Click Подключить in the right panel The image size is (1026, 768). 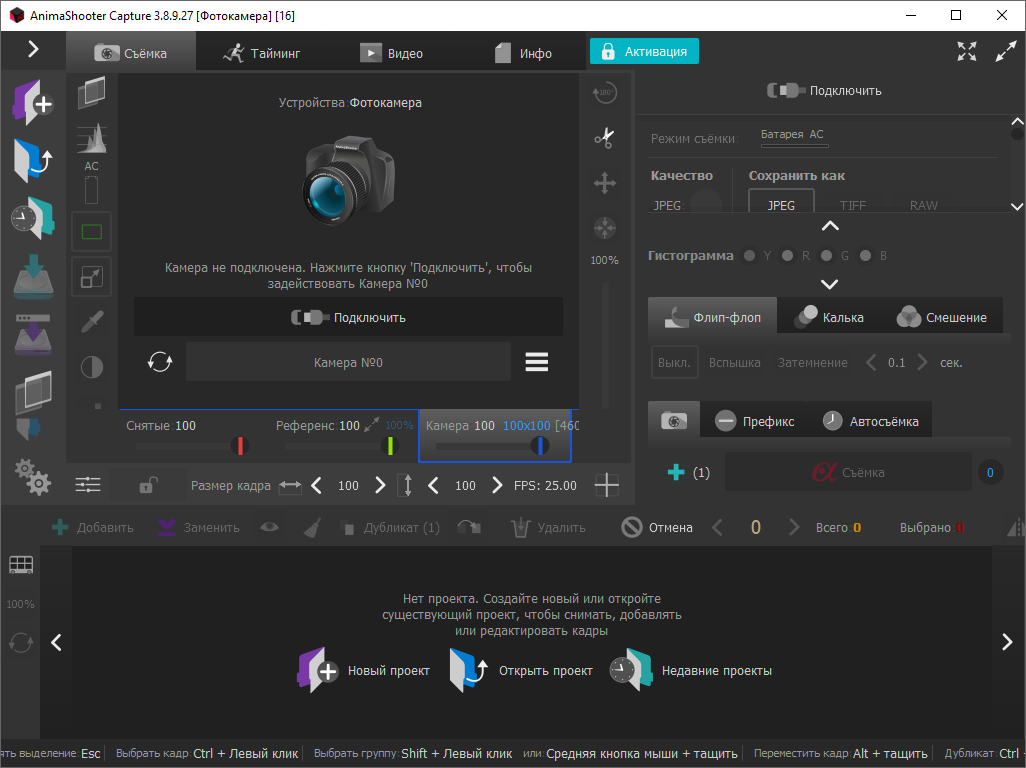[x=824, y=90]
